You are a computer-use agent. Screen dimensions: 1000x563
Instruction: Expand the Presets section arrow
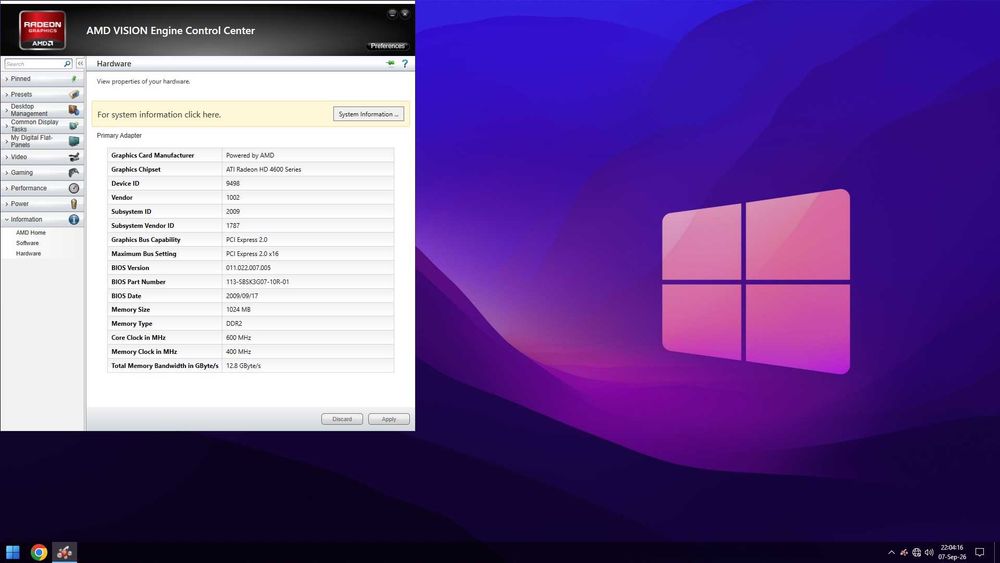click(x=6, y=94)
